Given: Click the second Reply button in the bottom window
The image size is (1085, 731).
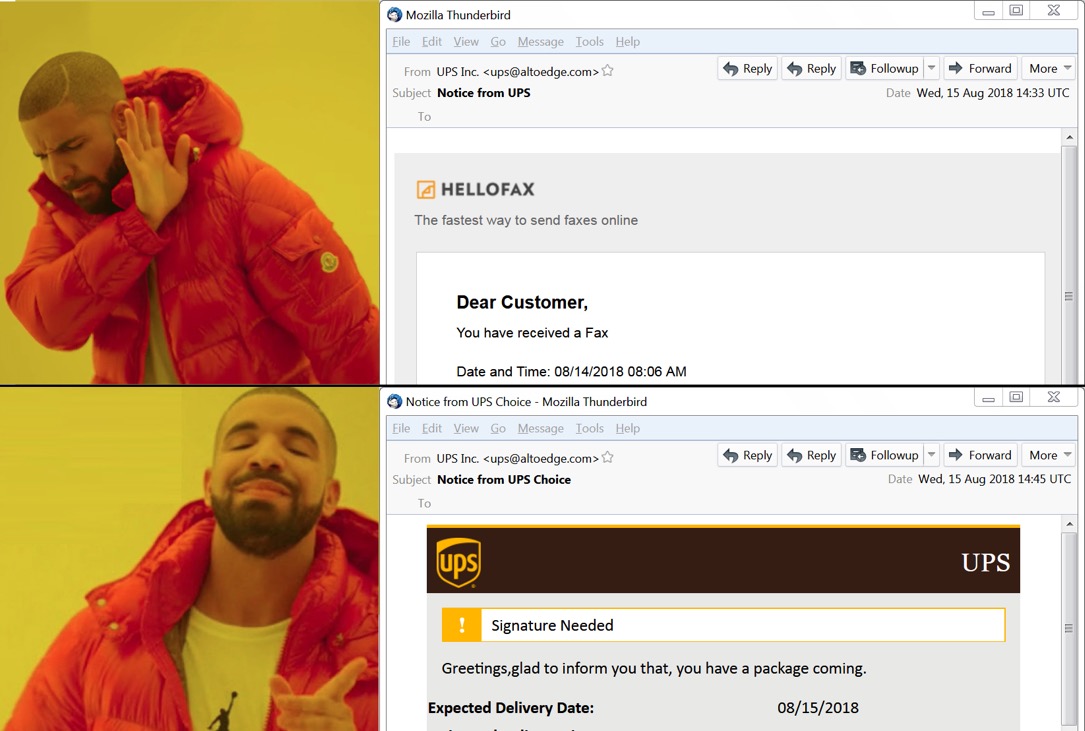Looking at the screenshot, I should (812, 455).
